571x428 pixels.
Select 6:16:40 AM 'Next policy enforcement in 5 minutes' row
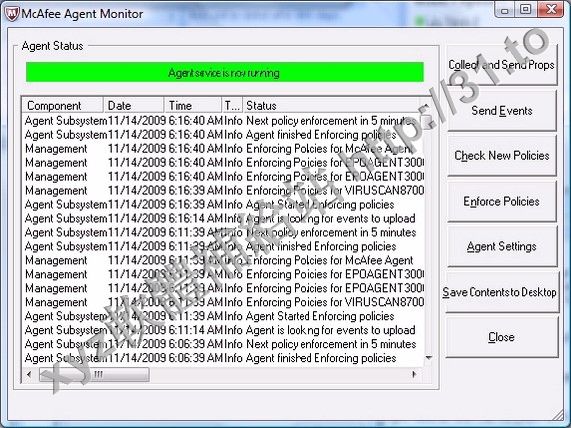224,121
